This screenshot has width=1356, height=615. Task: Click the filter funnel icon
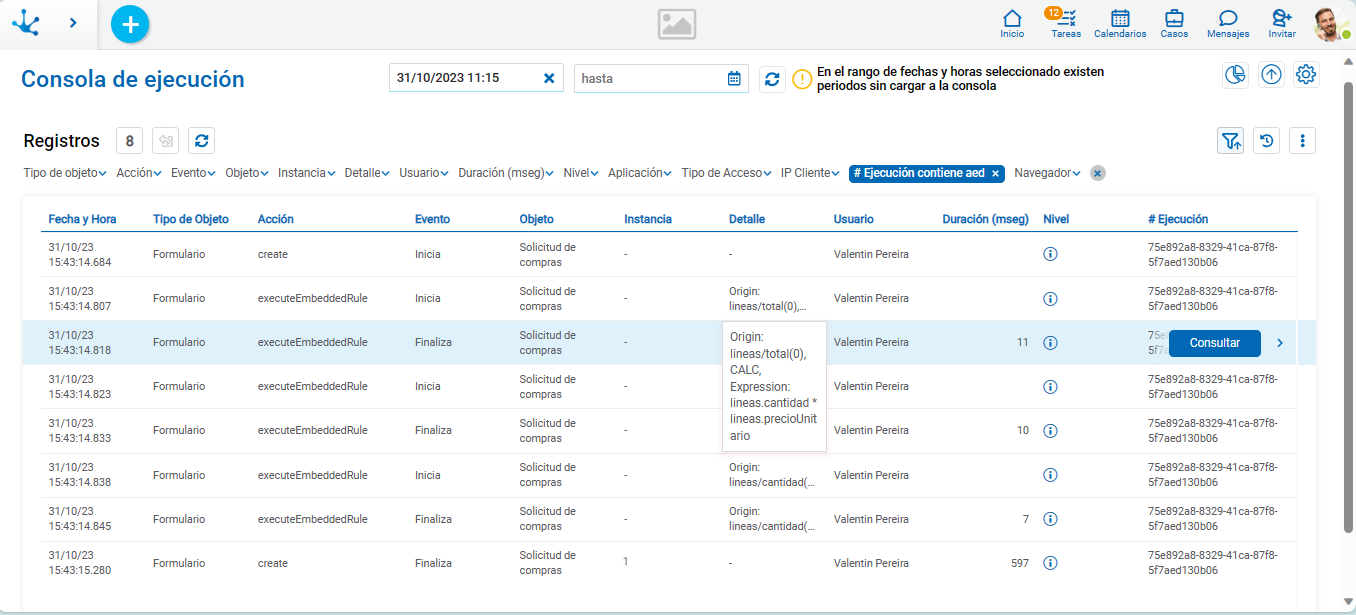tap(1231, 141)
